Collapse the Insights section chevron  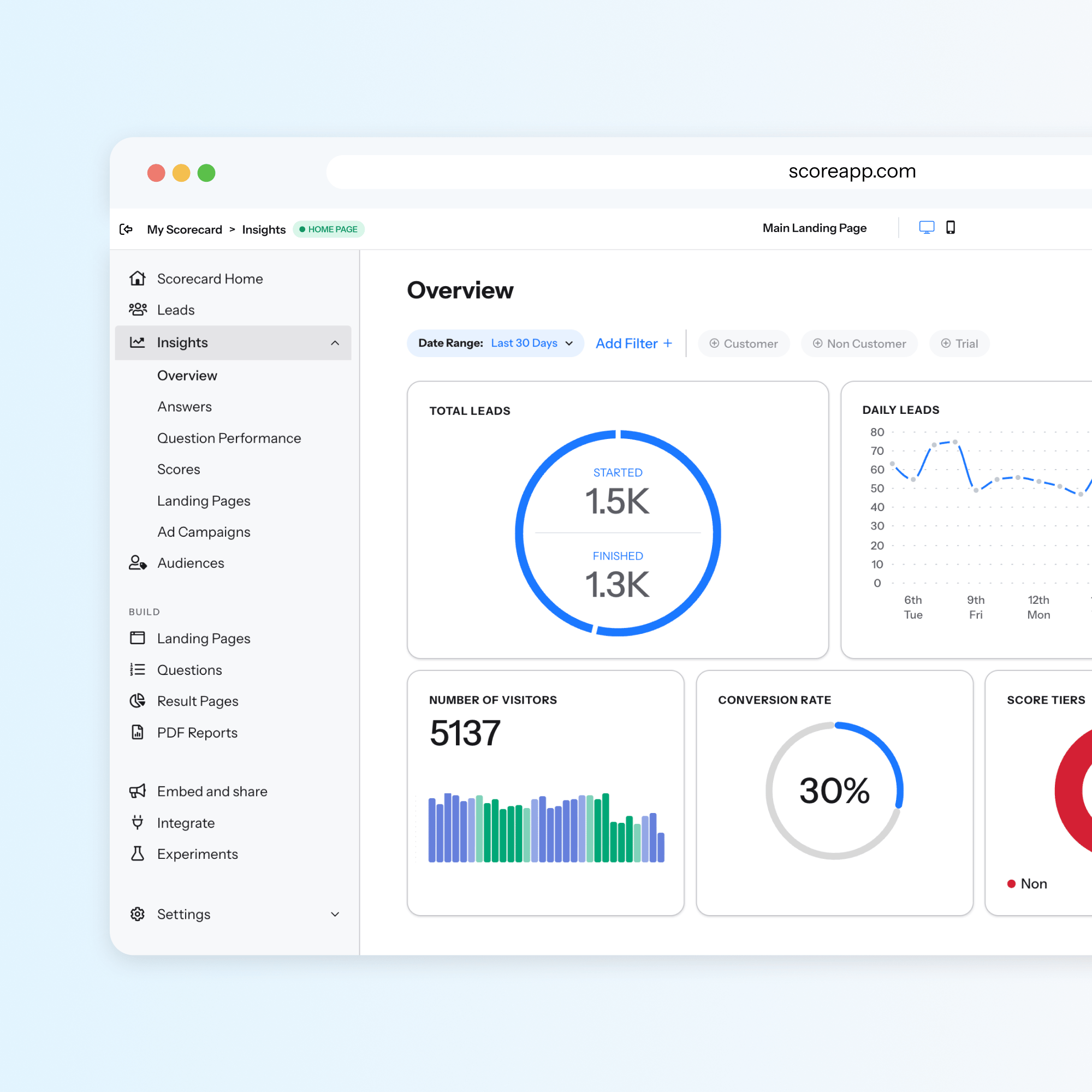335,342
